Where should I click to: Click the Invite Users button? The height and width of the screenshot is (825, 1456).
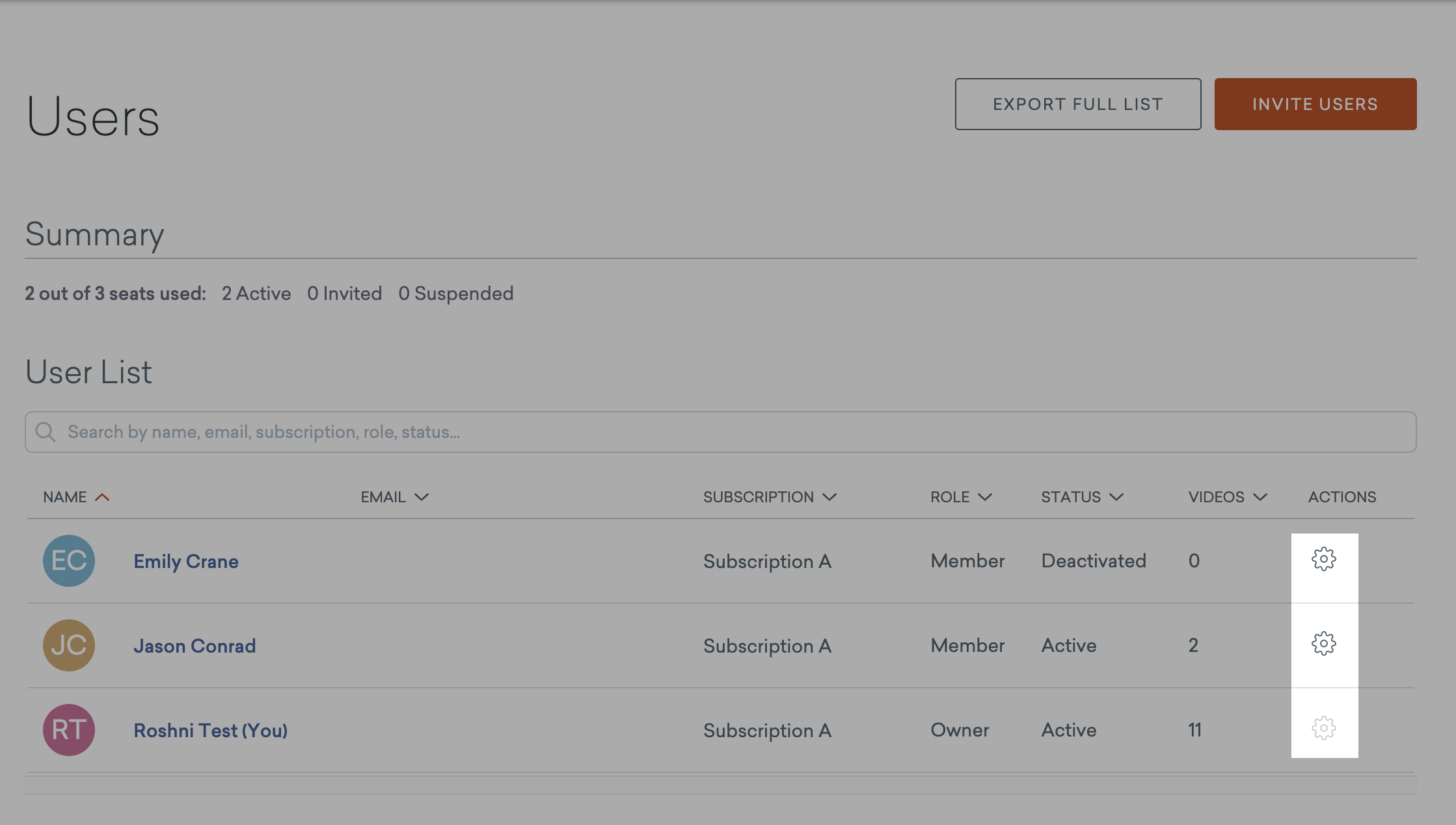(1315, 103)
